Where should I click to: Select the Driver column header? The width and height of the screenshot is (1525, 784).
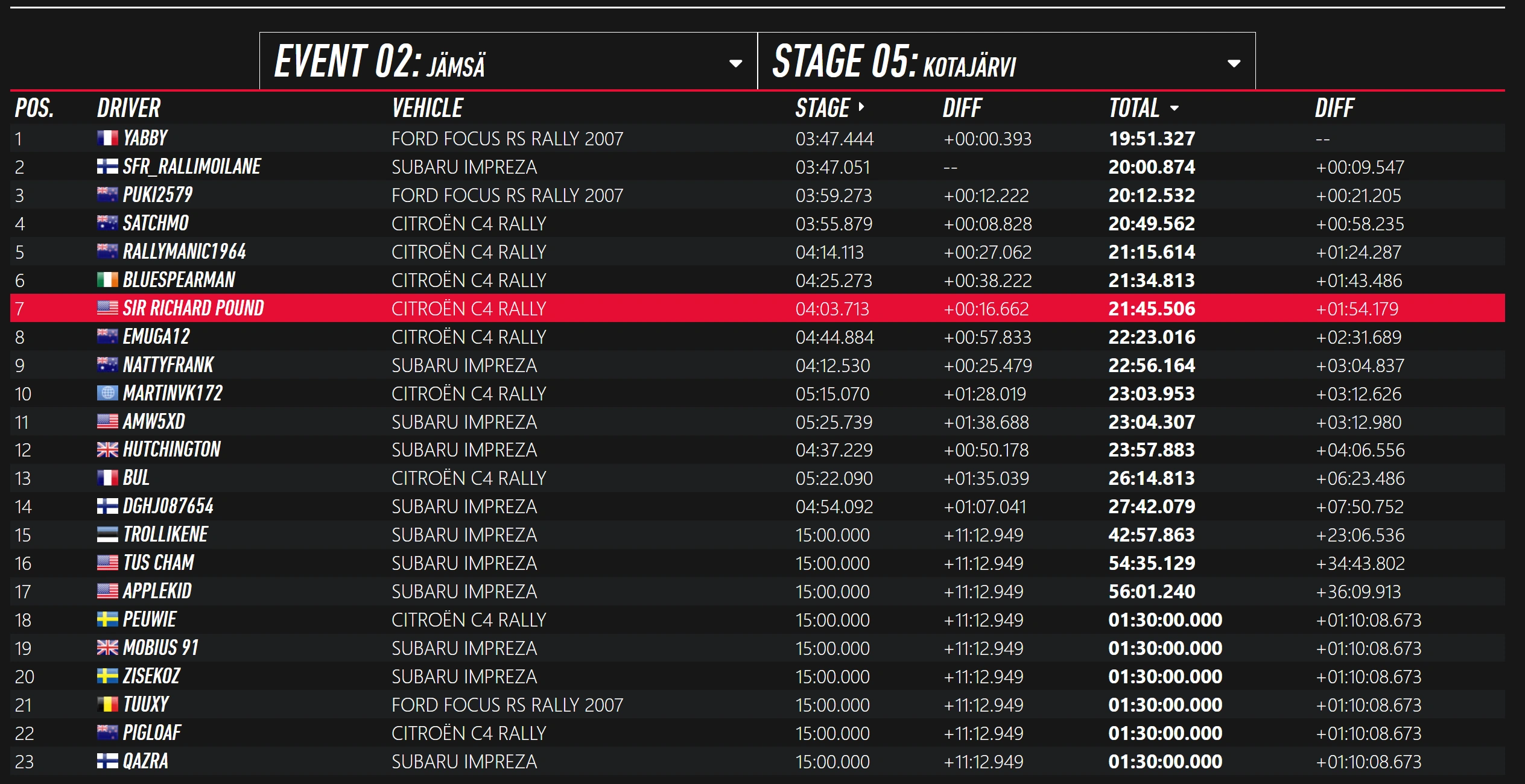click(x=128, y=109)
